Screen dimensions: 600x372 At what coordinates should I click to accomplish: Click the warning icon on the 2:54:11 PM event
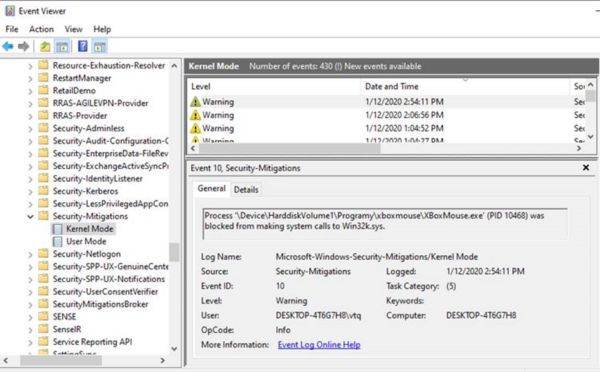tap(195, 102)
